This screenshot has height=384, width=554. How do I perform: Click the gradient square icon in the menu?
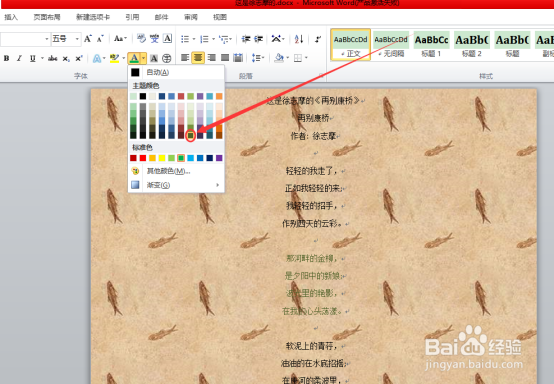(x=135, y=185)
